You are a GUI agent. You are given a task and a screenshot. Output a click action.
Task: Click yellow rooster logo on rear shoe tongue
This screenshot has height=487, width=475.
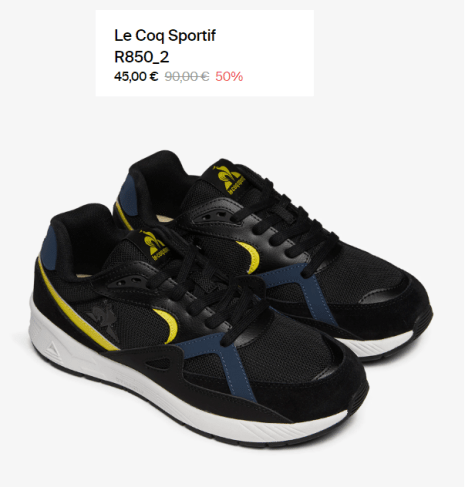(230, 179)
